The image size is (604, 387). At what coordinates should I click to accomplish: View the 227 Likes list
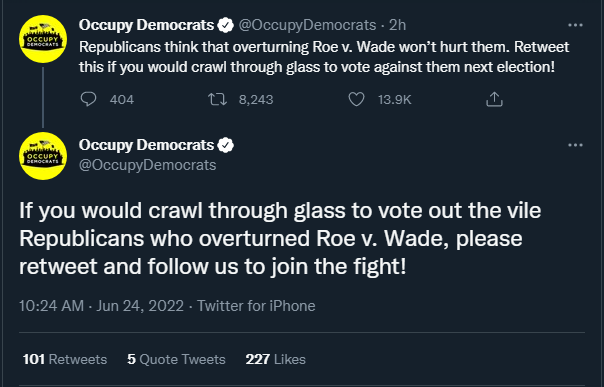[x=275, y=359]
